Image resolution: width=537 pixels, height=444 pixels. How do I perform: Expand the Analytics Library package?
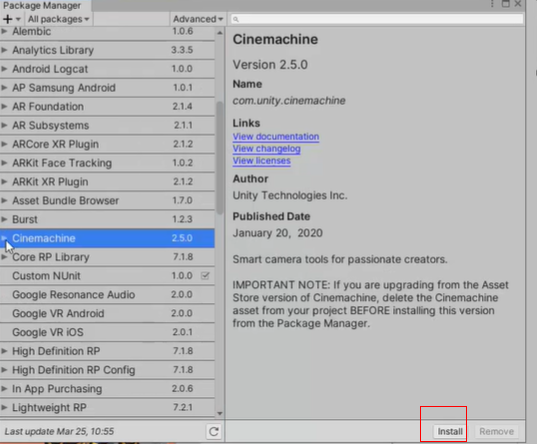click(4, 50)
